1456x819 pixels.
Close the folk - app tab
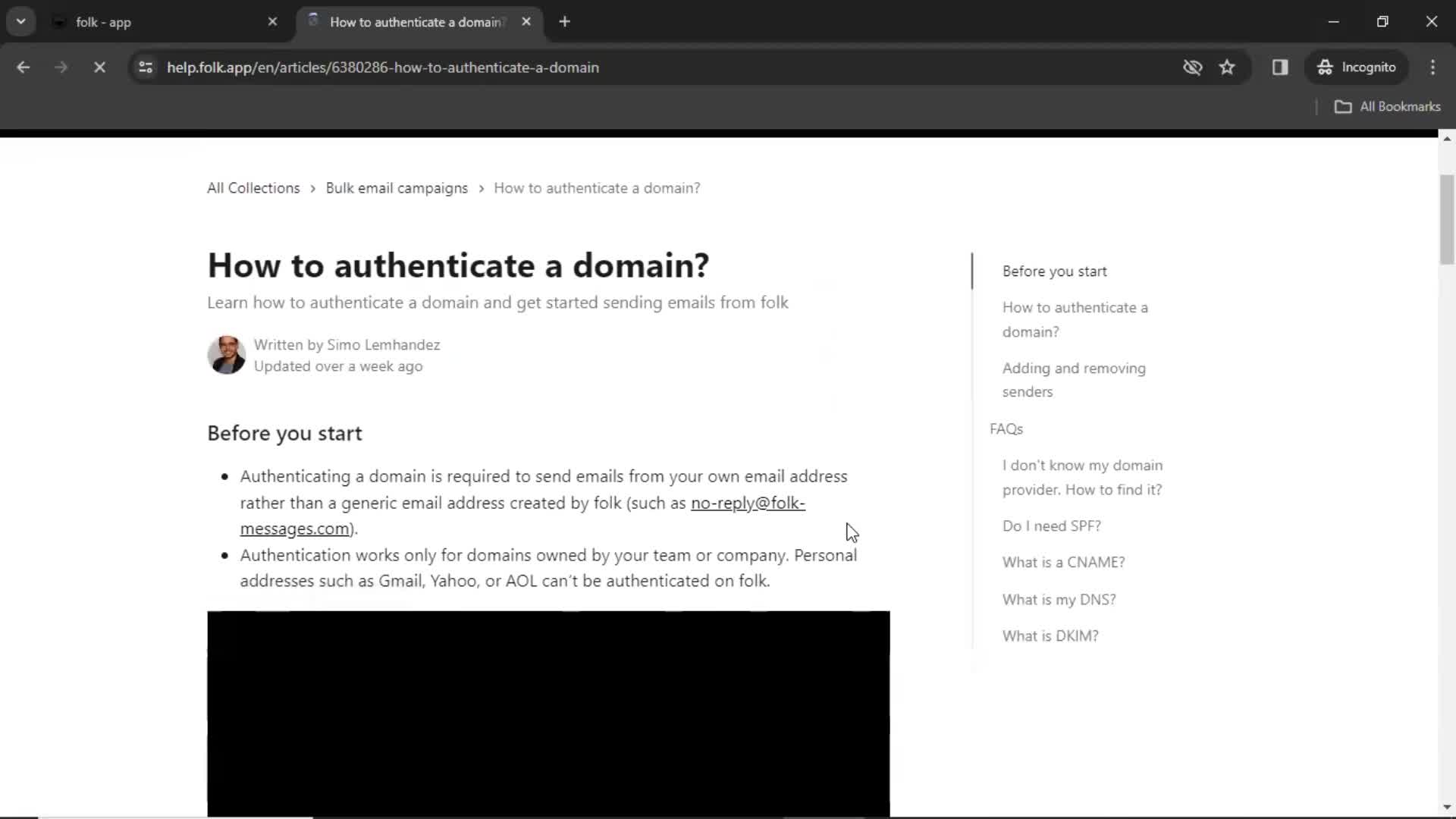[273, 22]
